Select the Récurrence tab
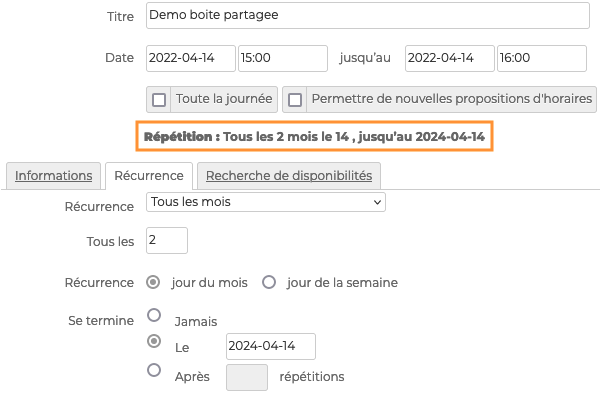 click(x=148, y=176)
